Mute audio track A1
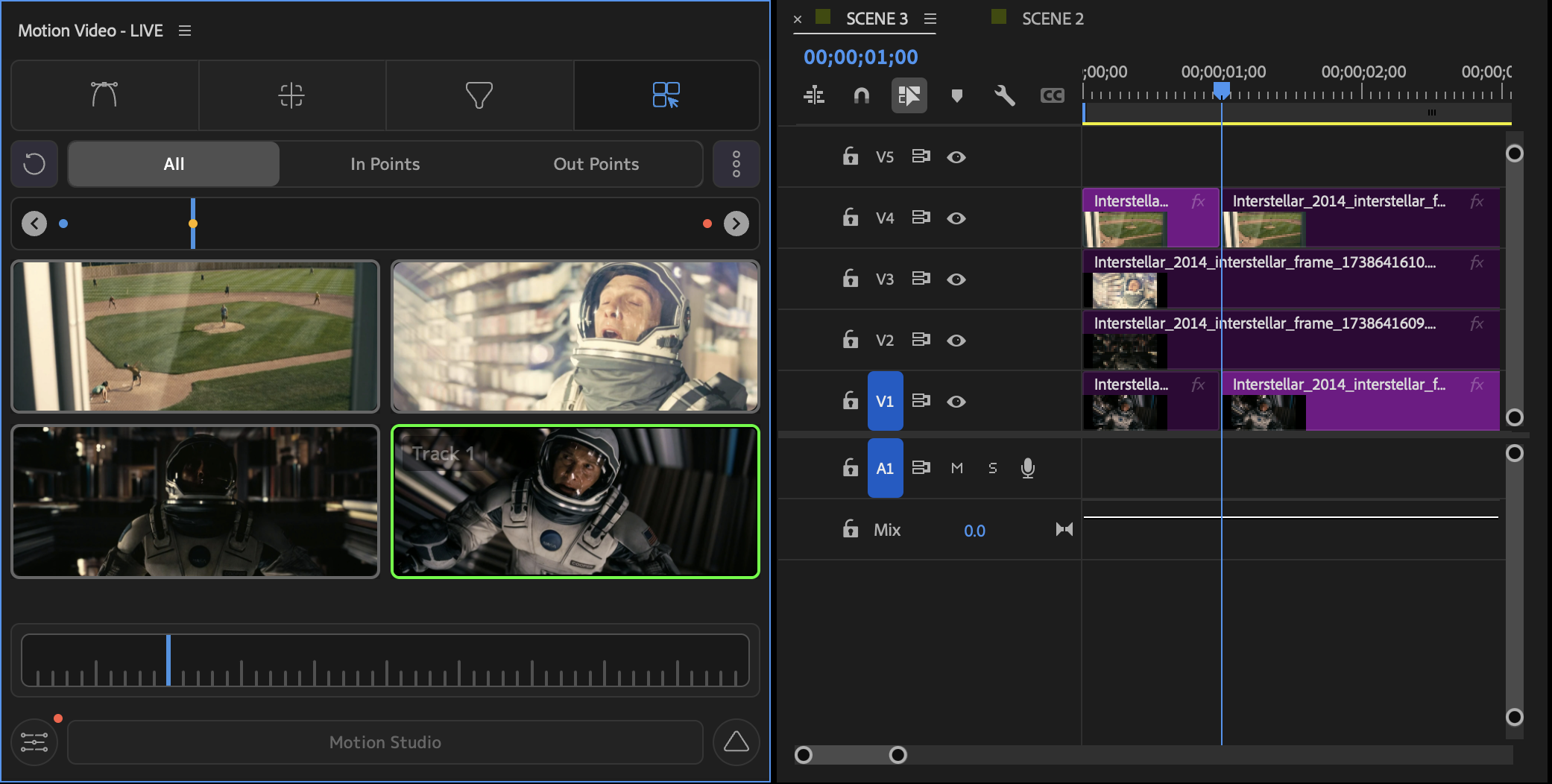This screenshot has width=1552, height=784. (x=957, y=468)
